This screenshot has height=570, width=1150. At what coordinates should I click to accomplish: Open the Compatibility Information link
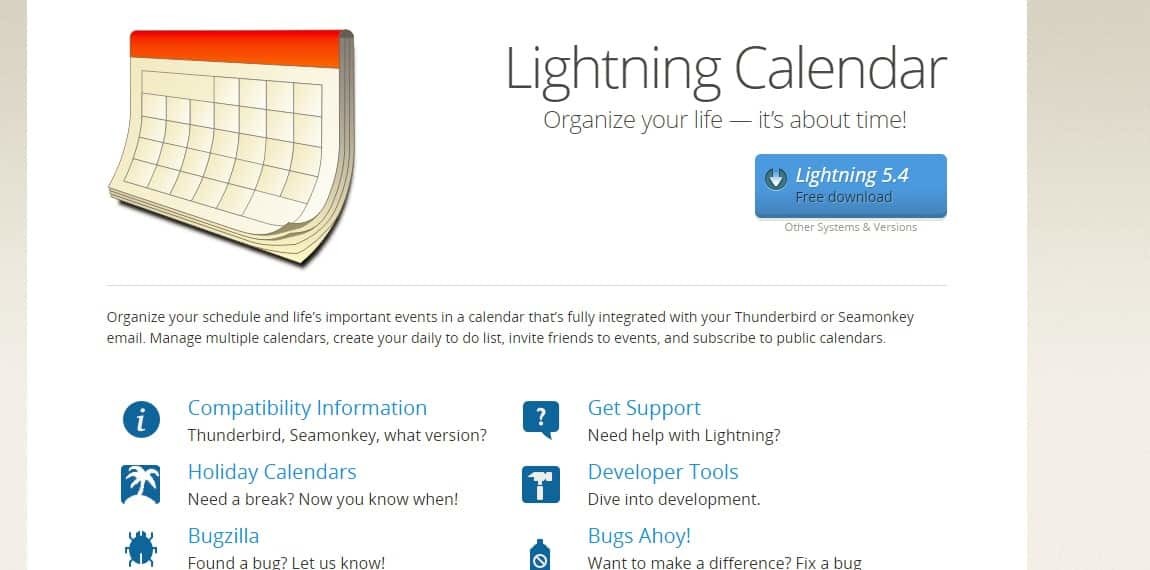pyautogui.click(x=307, y=408)
